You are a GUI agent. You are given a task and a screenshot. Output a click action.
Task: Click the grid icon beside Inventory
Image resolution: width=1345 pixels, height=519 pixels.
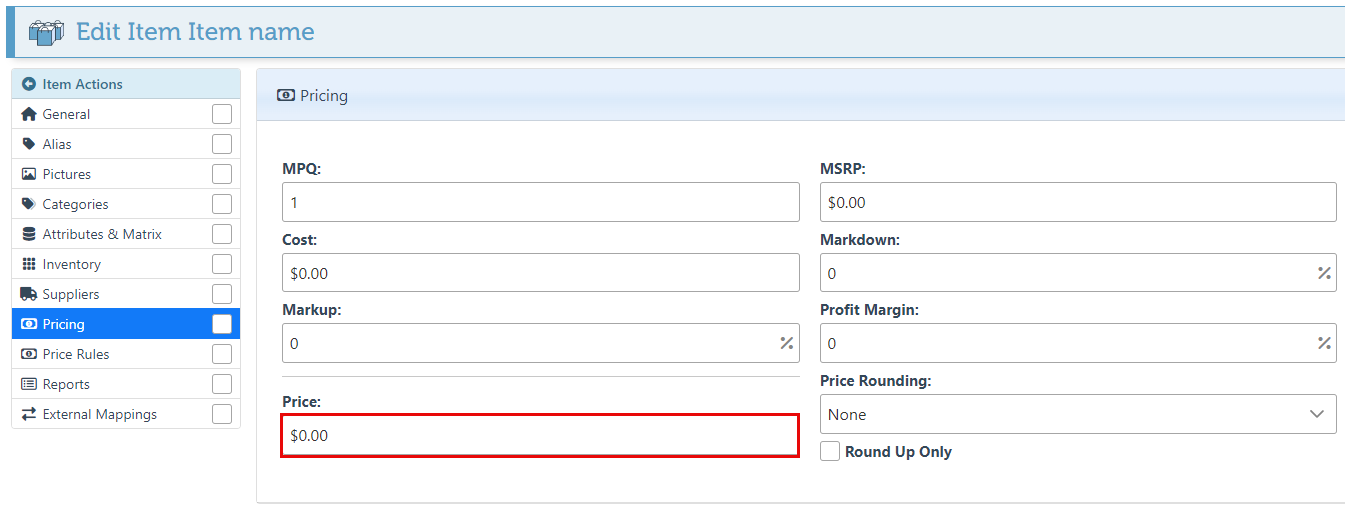(29, 264)
